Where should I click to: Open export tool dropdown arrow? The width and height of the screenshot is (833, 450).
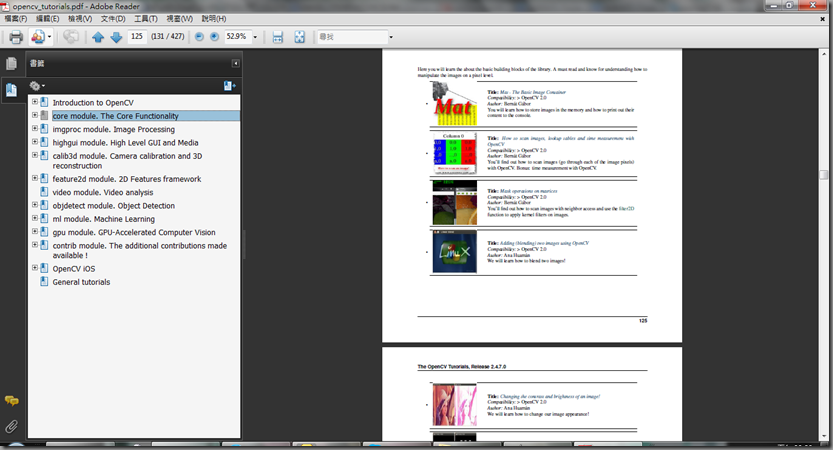click(x=49, y=37)
